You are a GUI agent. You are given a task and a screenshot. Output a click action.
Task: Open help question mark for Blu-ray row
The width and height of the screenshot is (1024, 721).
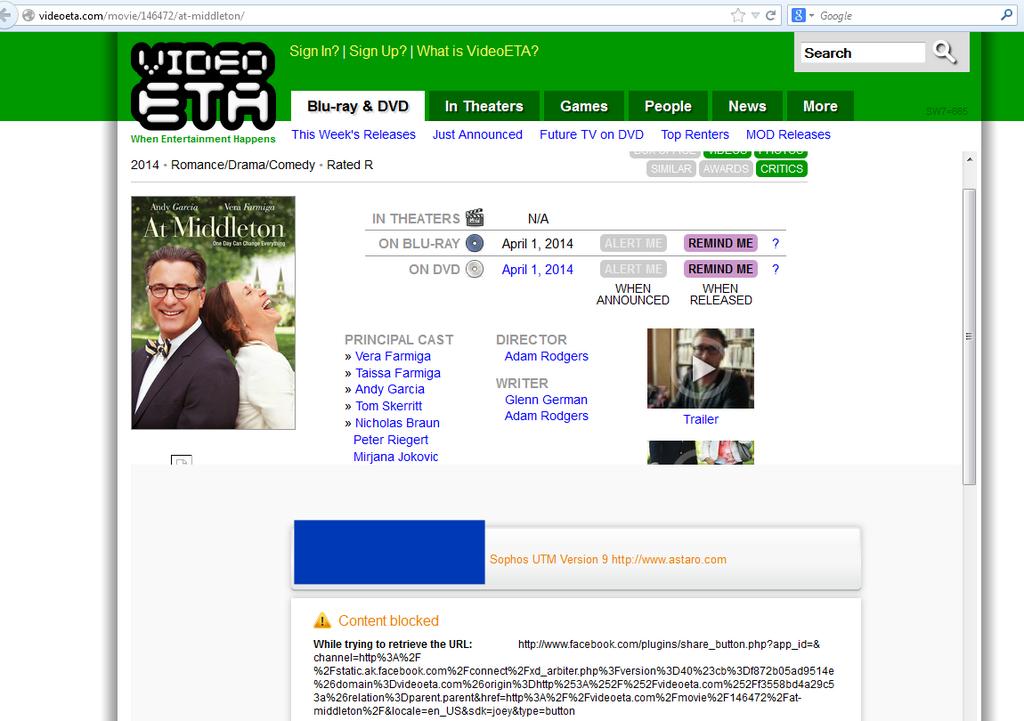tap(775, 244)
